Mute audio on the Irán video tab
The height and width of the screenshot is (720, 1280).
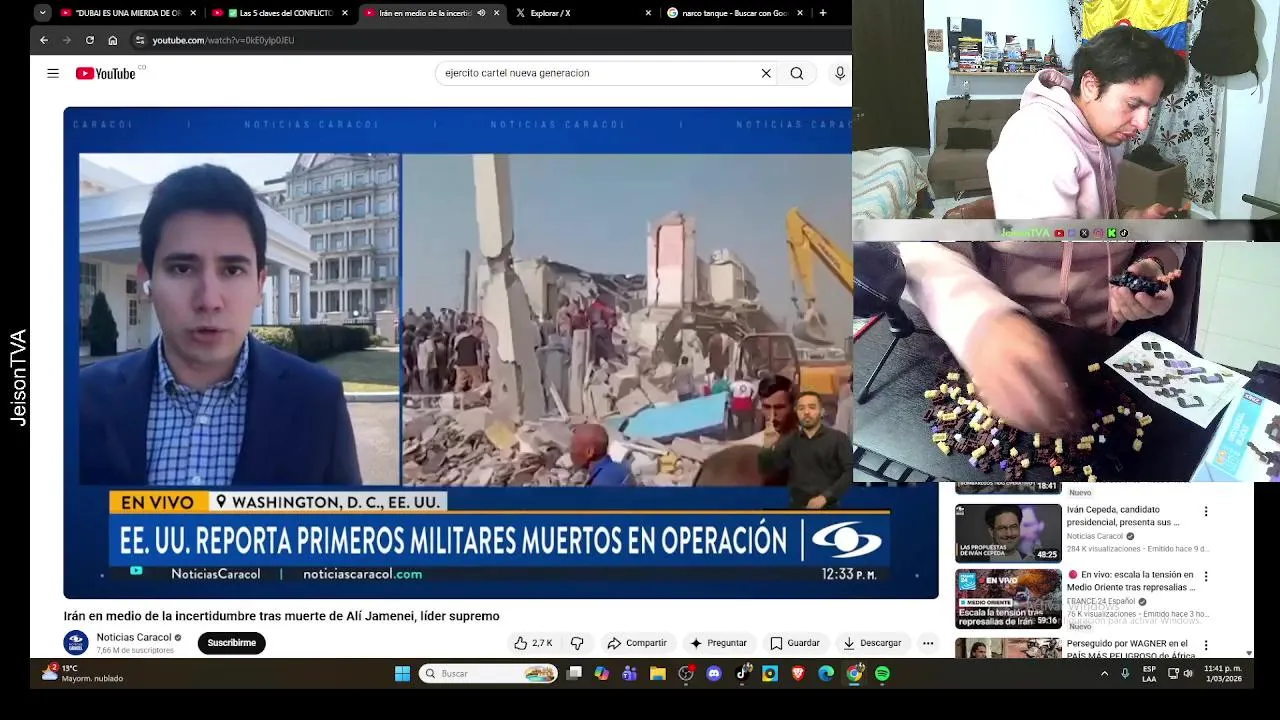481,13
